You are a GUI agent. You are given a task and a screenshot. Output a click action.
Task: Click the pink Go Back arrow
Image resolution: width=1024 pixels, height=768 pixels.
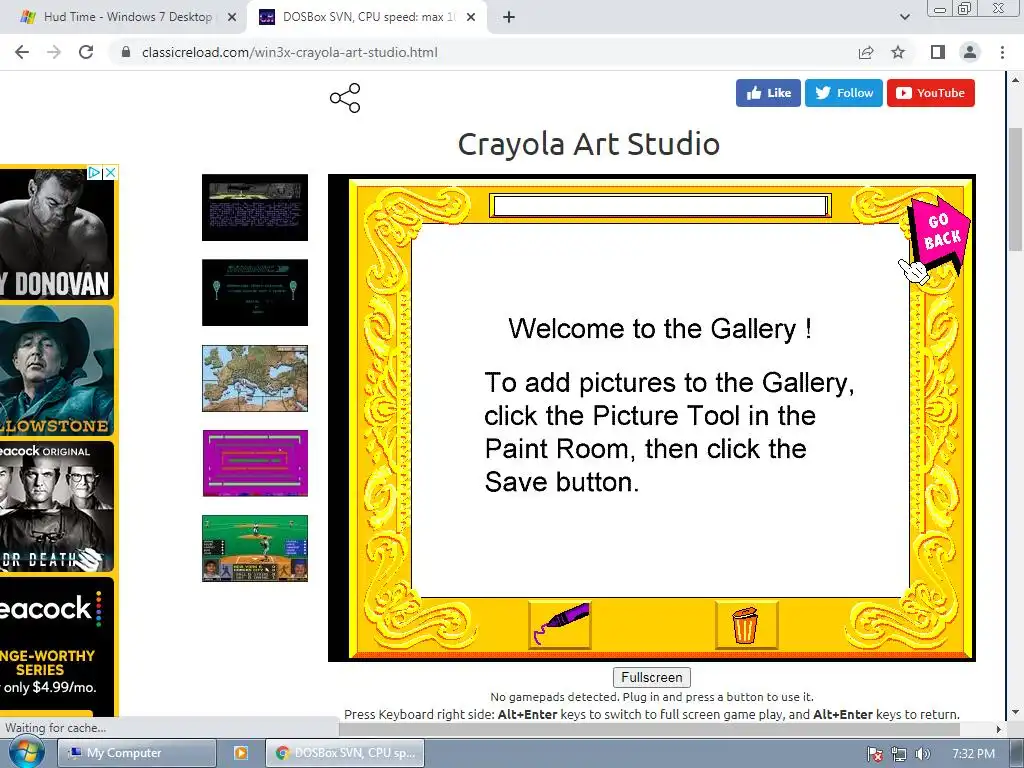coord(940,234)
